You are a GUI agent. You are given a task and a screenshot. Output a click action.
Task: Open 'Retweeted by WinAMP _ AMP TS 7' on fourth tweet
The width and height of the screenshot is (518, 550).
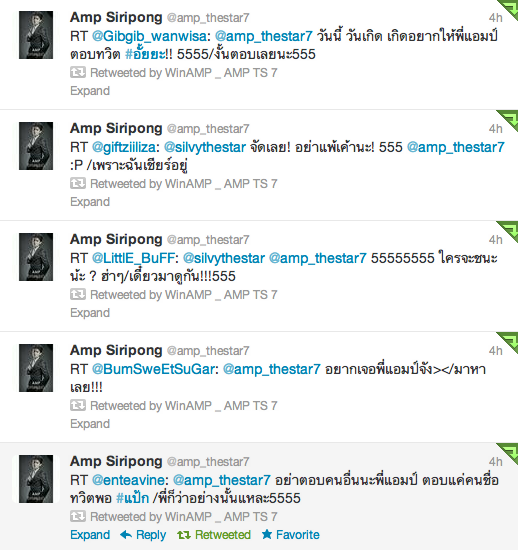click(x=184, y=405)
